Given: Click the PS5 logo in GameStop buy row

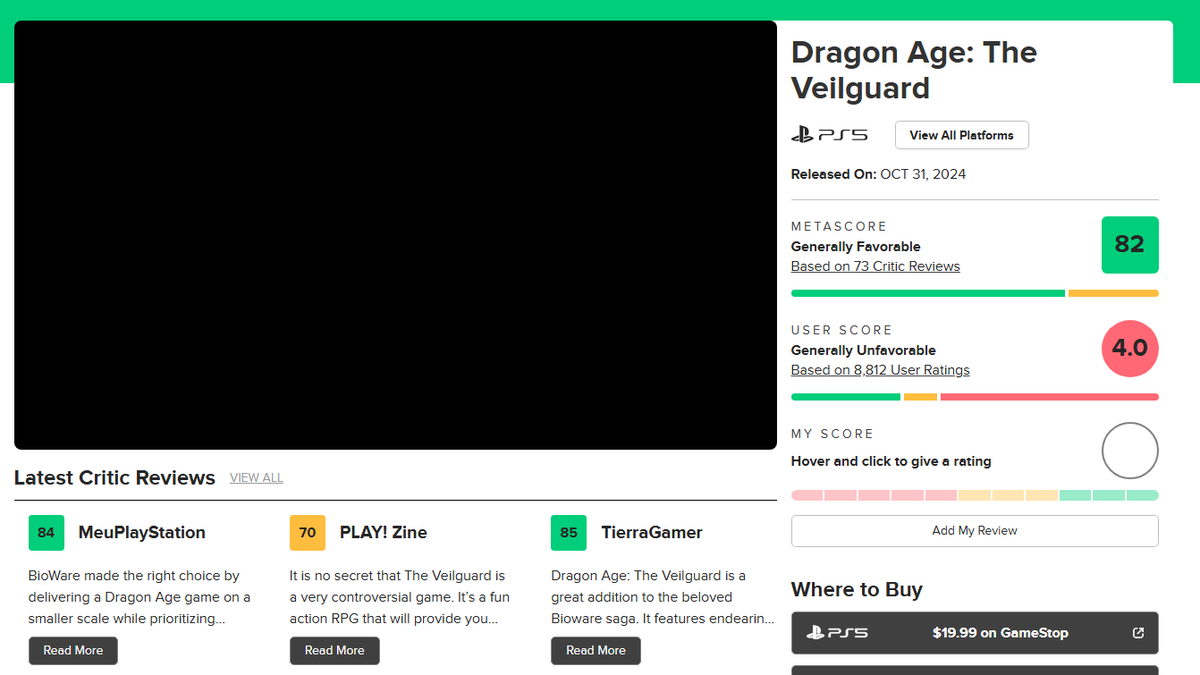Looking at the screenshot, I should (838, 633).
